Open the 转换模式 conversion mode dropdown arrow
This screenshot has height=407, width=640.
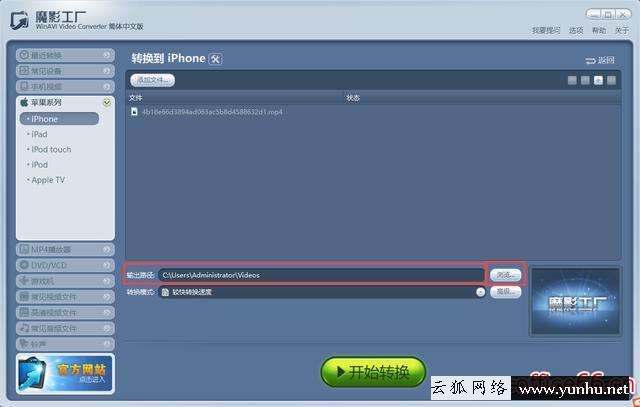click(x=480, y=292)
